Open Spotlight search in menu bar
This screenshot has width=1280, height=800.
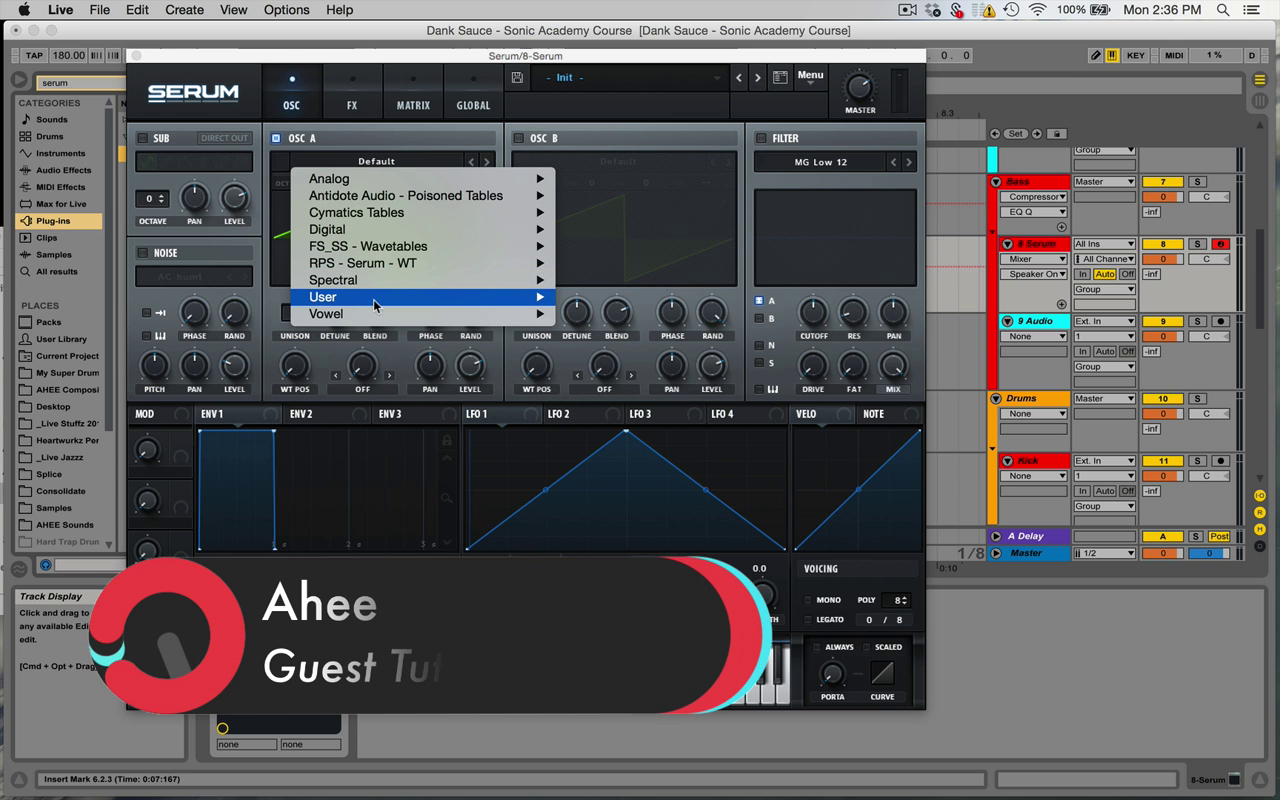click(1223, 10)
